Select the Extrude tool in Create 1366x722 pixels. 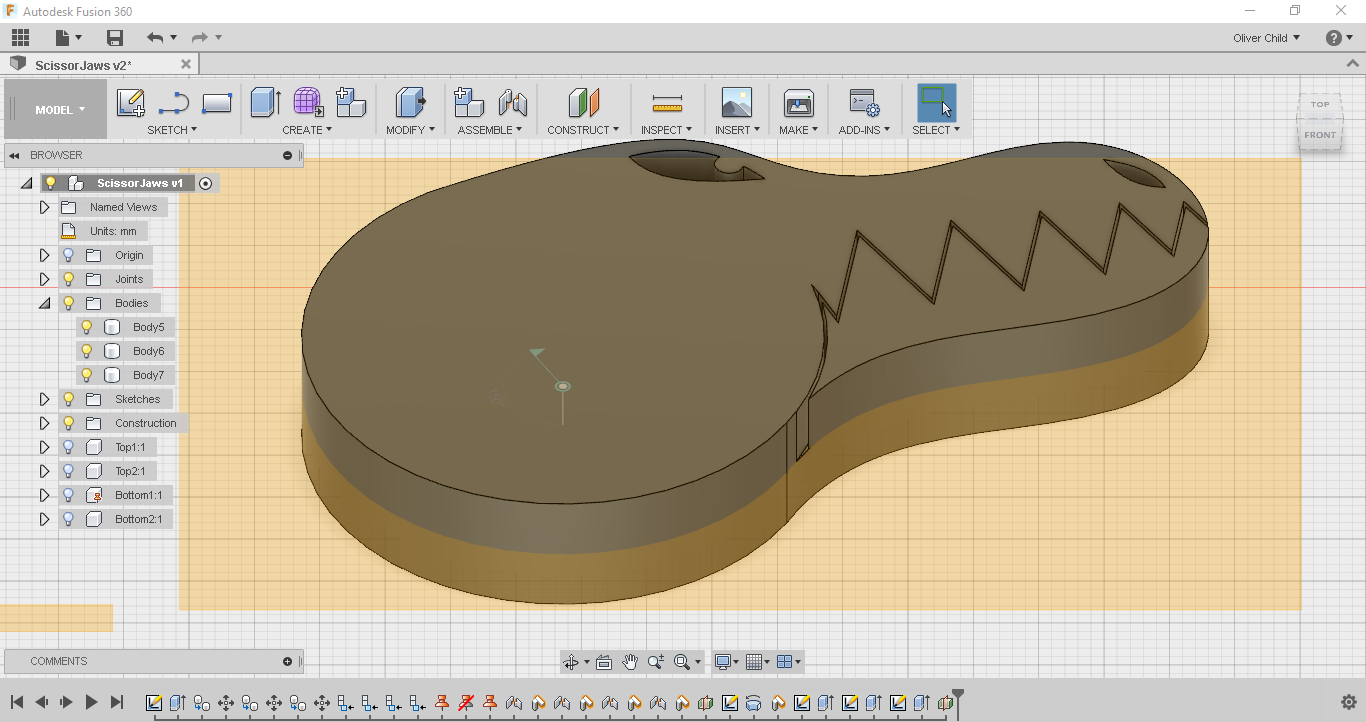[x=264, y=103]
